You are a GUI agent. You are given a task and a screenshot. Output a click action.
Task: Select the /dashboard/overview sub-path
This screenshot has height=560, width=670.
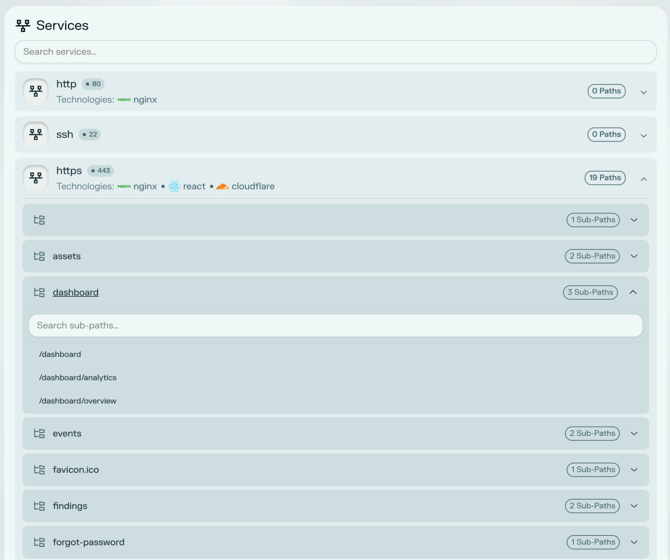click(78, 401)
